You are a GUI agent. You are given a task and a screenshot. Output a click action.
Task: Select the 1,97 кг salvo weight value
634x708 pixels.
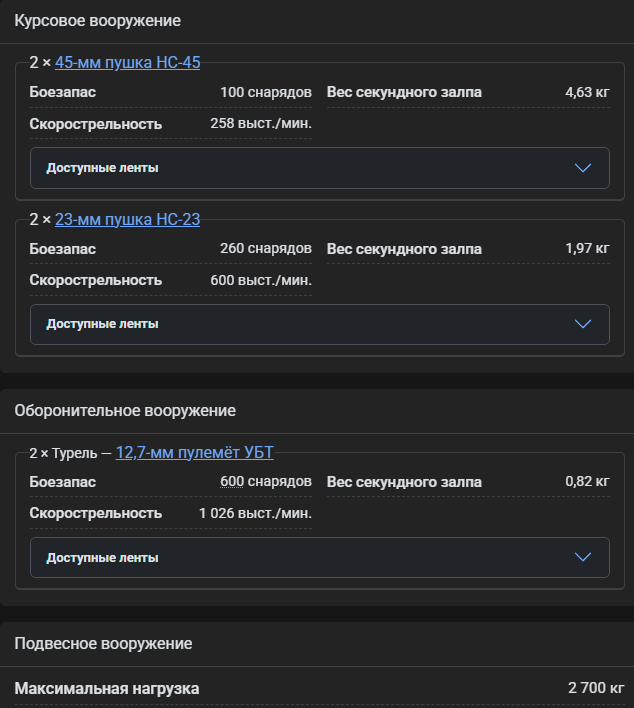587,248
